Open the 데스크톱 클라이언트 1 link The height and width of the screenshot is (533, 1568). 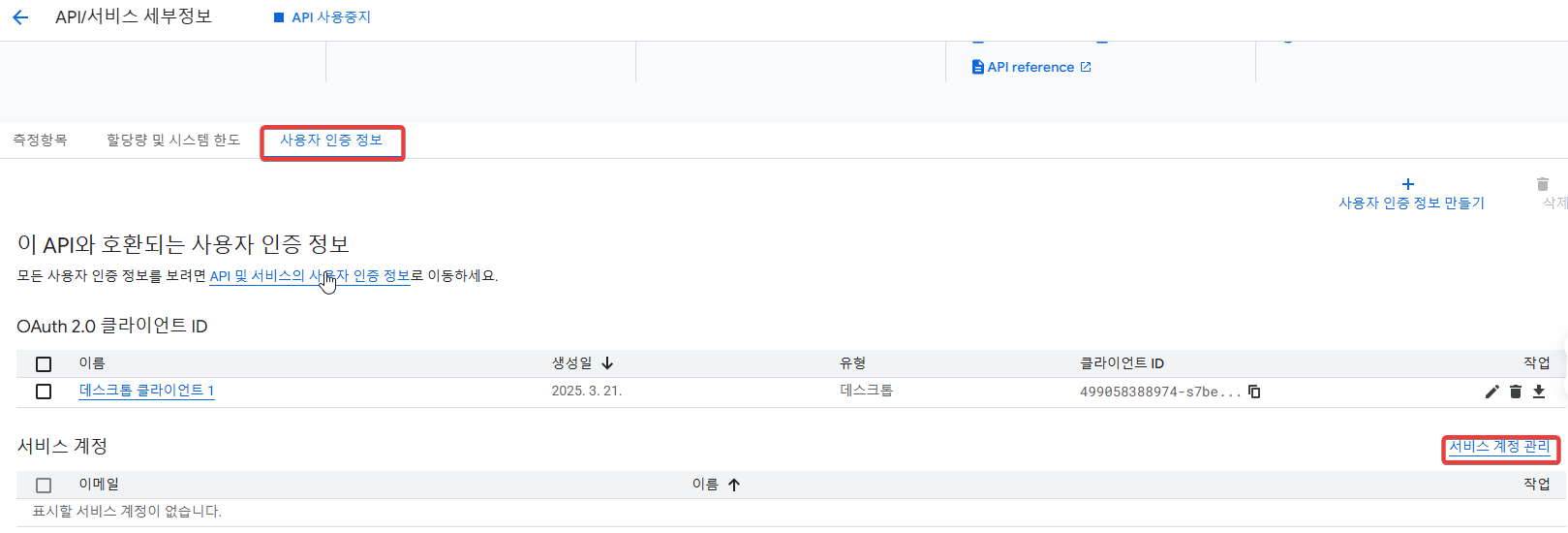click(146, 391)
